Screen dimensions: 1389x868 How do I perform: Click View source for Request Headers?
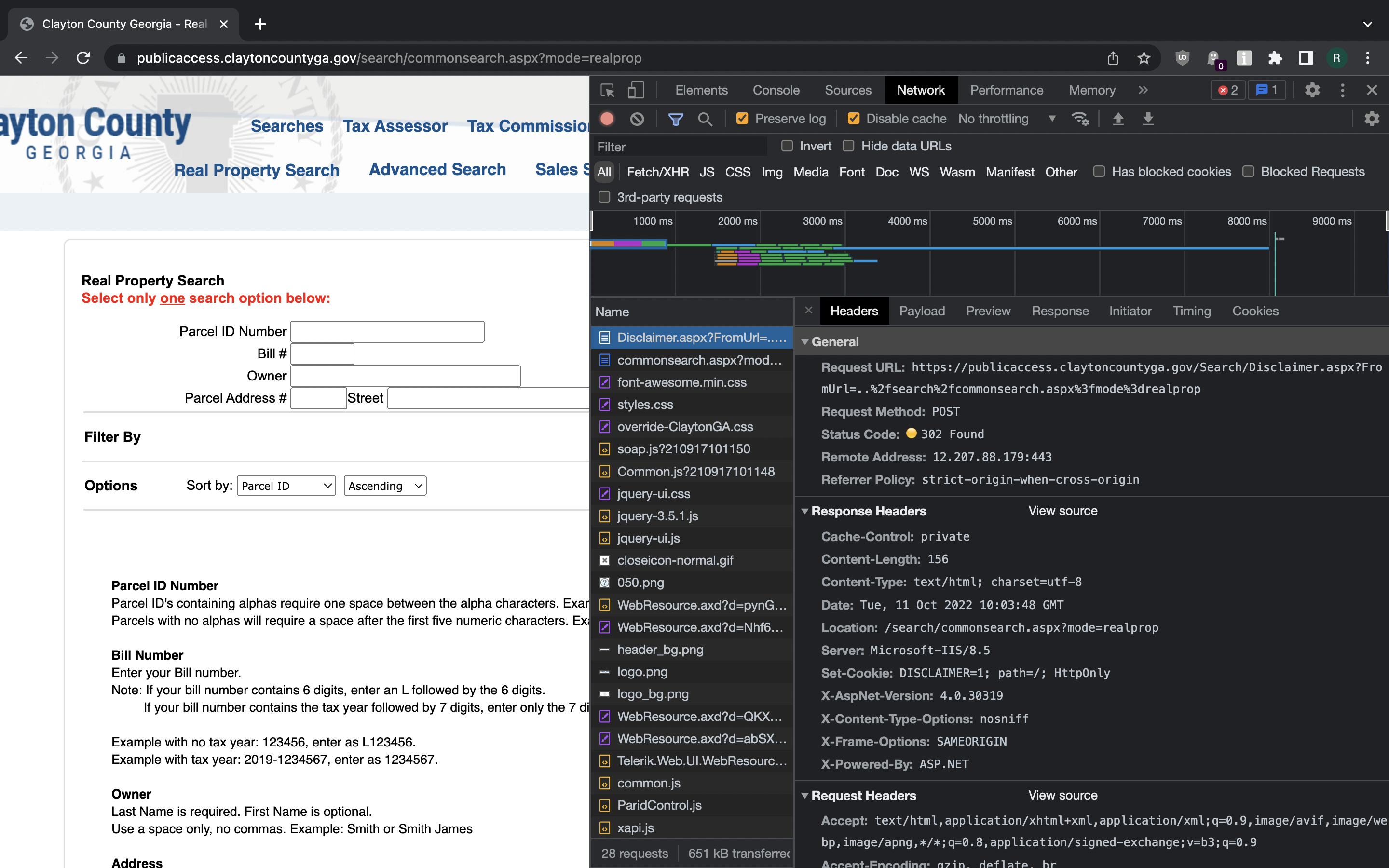tap(1062, 796)
